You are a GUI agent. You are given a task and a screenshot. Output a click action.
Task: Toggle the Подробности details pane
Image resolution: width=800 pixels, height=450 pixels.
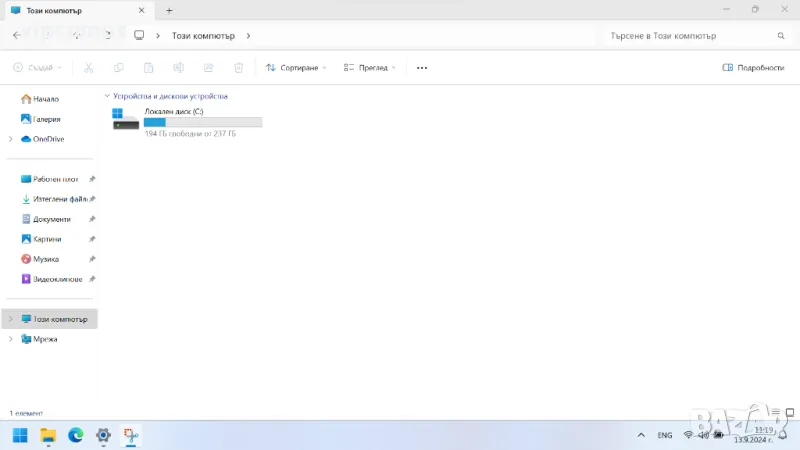(753, 67)
